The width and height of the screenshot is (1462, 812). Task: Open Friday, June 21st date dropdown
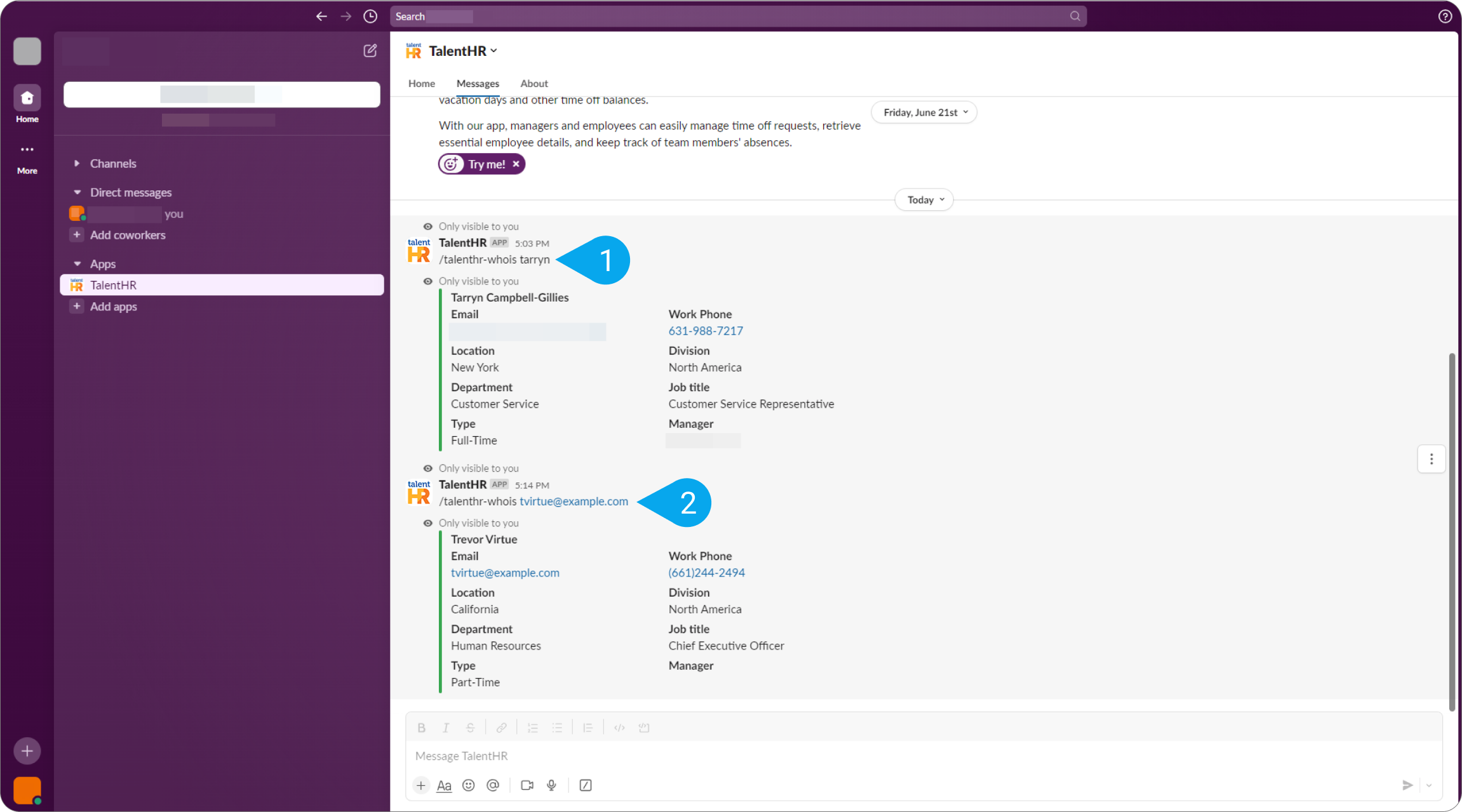[x=924, y=112]
